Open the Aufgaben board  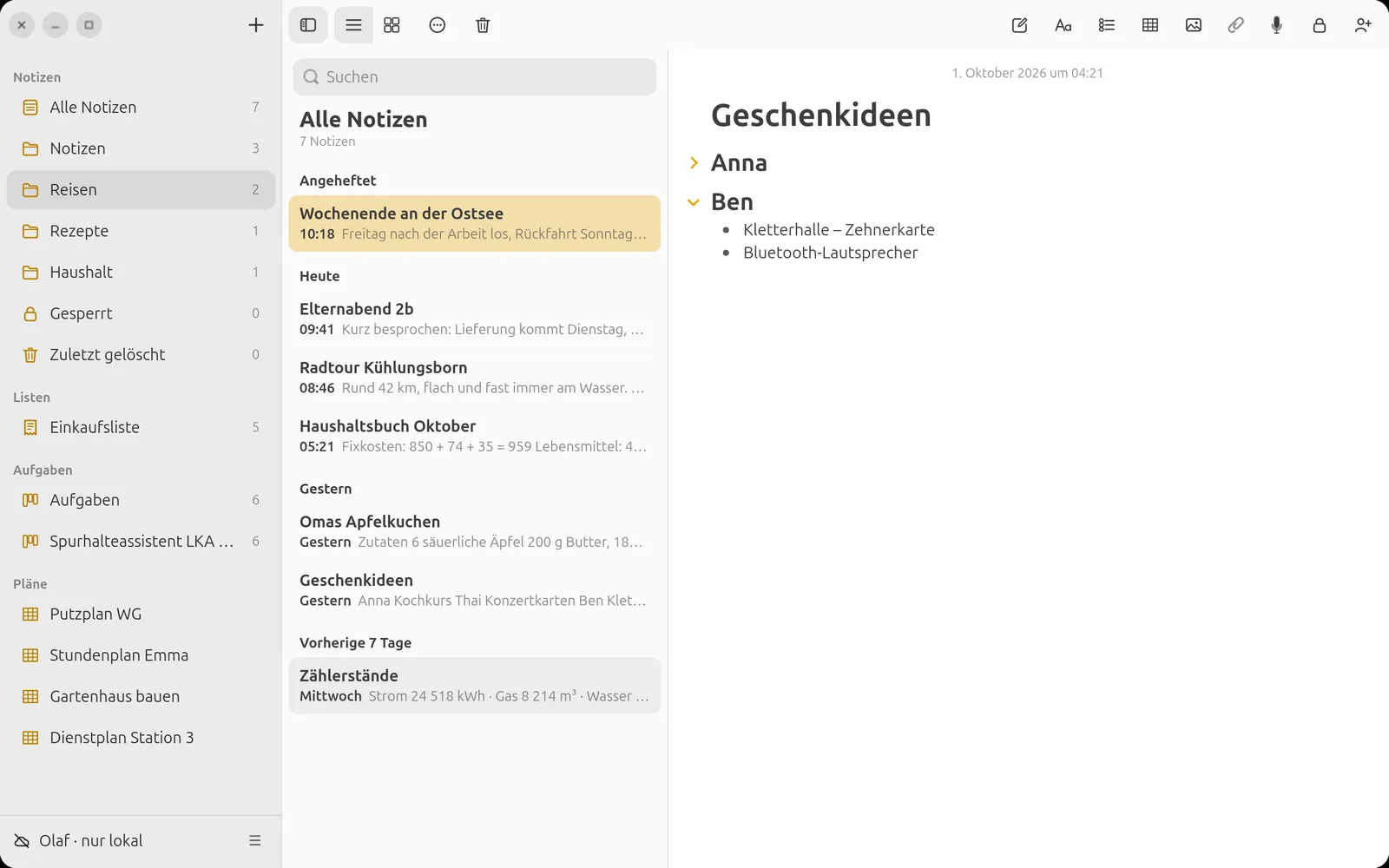click(141, 500)
